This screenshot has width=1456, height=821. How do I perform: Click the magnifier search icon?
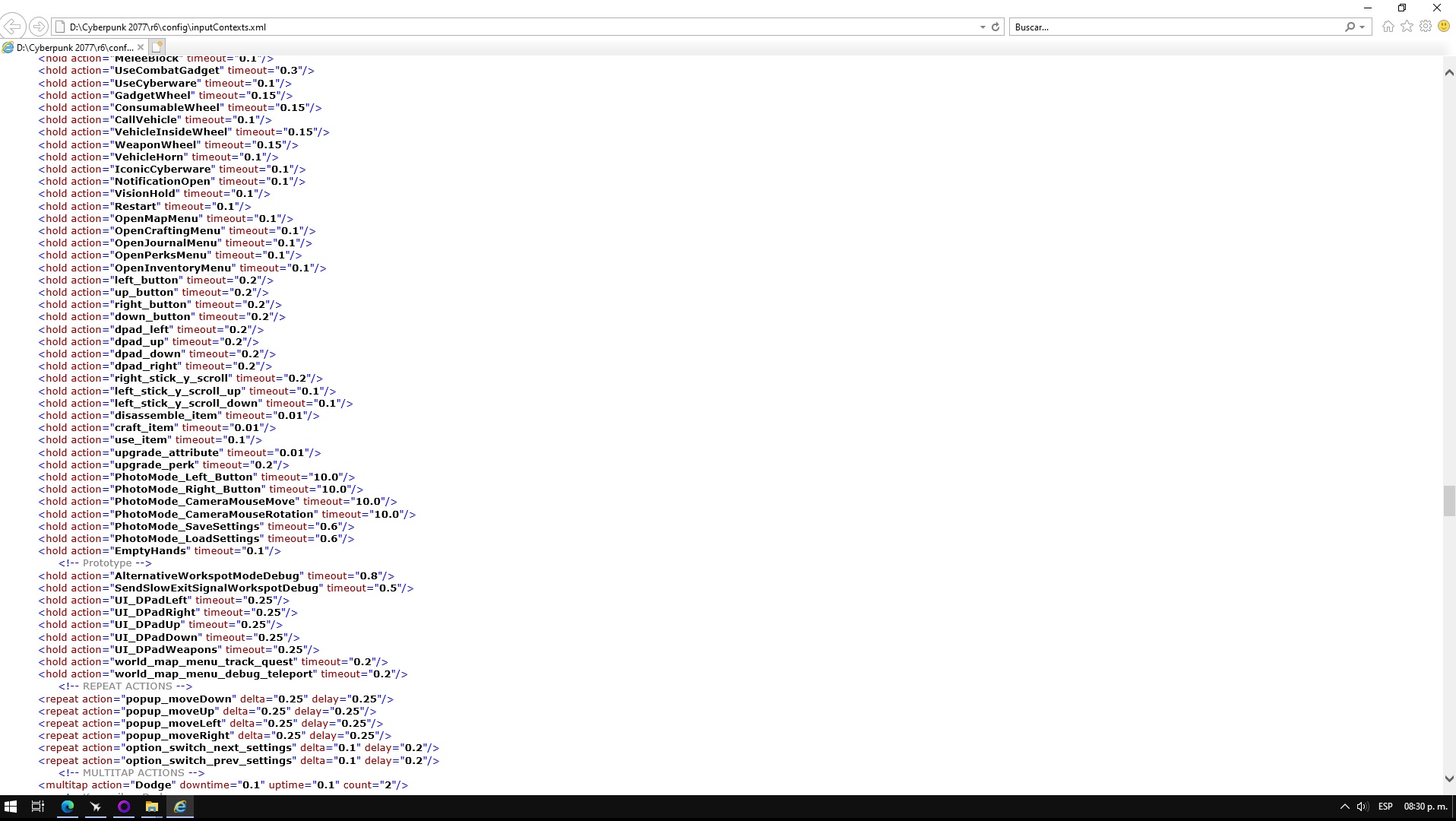coord(1350,27)
